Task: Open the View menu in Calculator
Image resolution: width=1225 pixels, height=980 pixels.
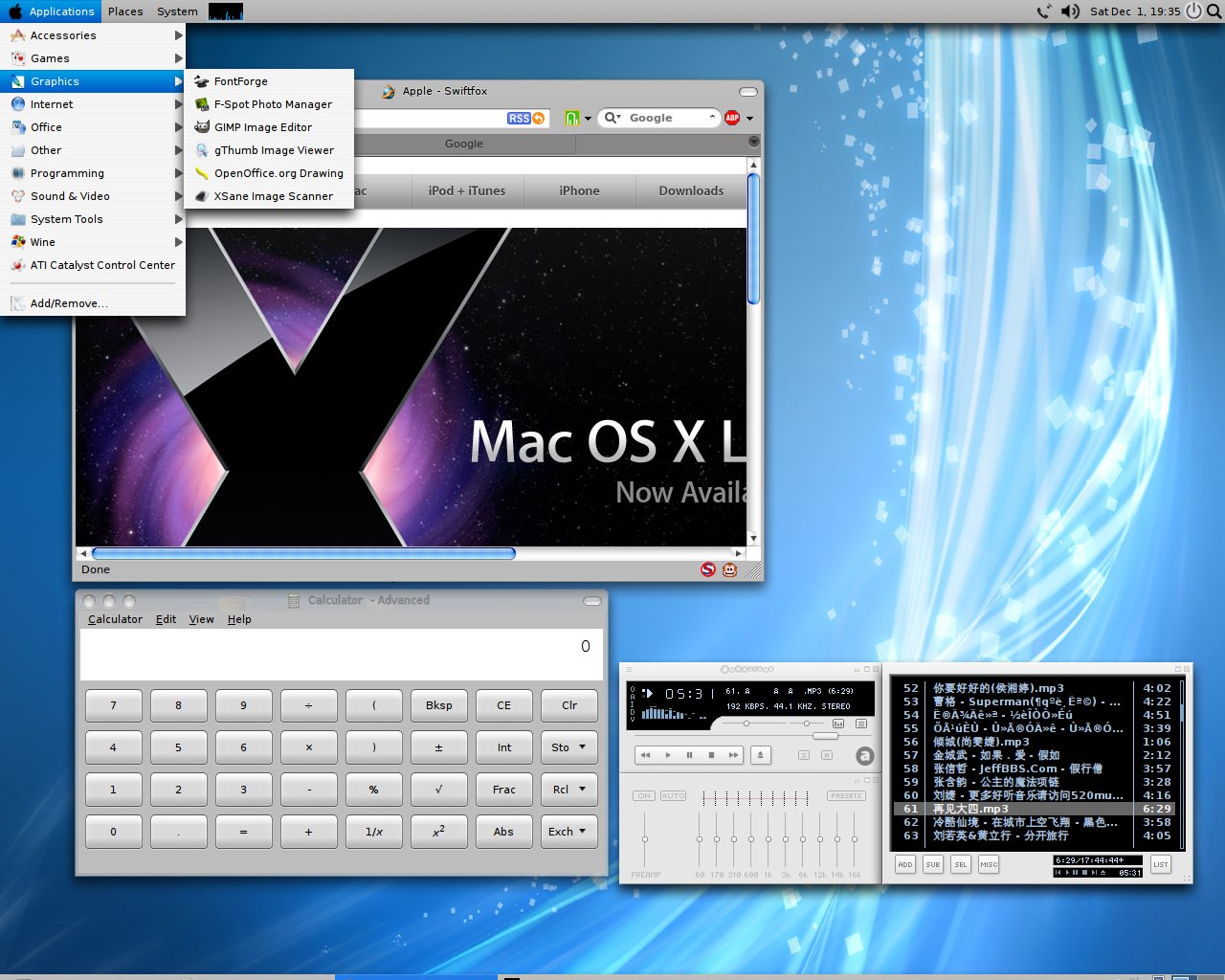Action: [201, 619]
